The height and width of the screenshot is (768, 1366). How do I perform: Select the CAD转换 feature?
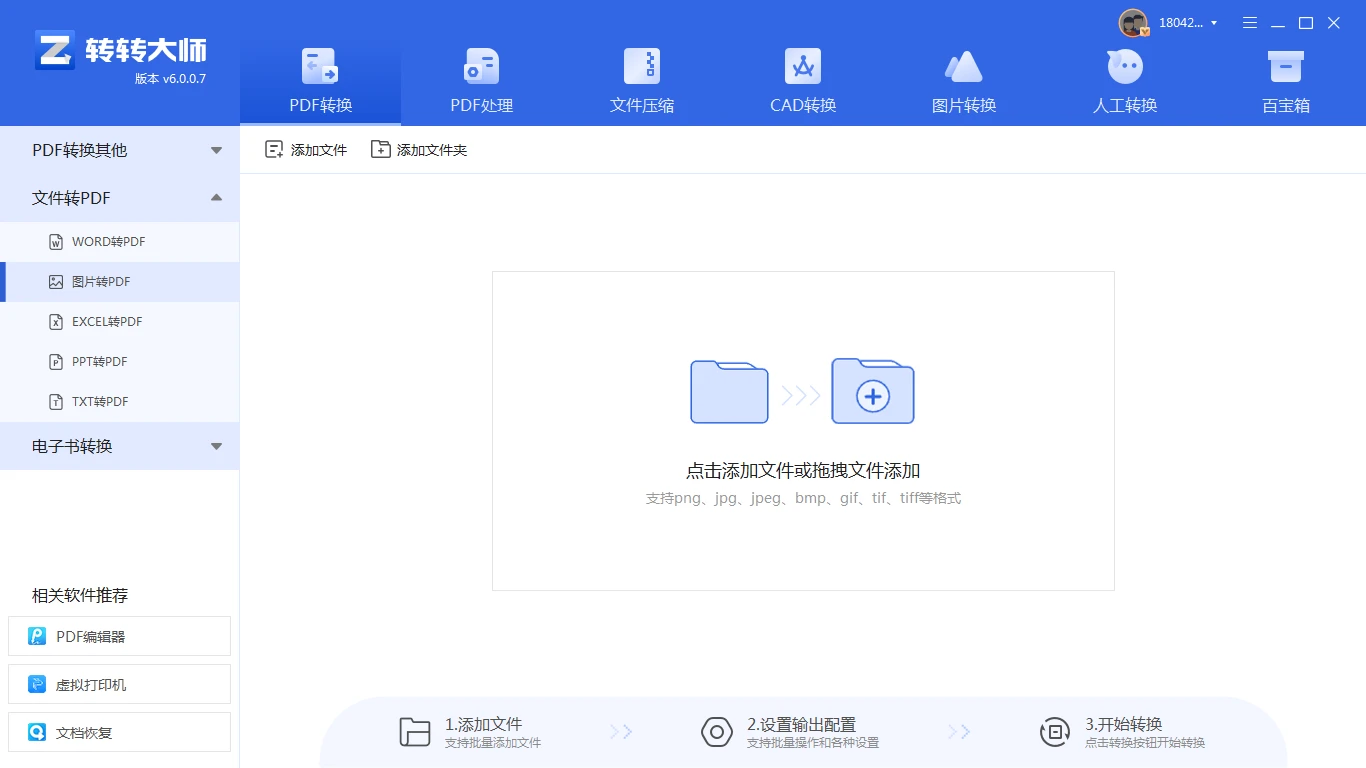pyautogui.click(x=802, y=80)
